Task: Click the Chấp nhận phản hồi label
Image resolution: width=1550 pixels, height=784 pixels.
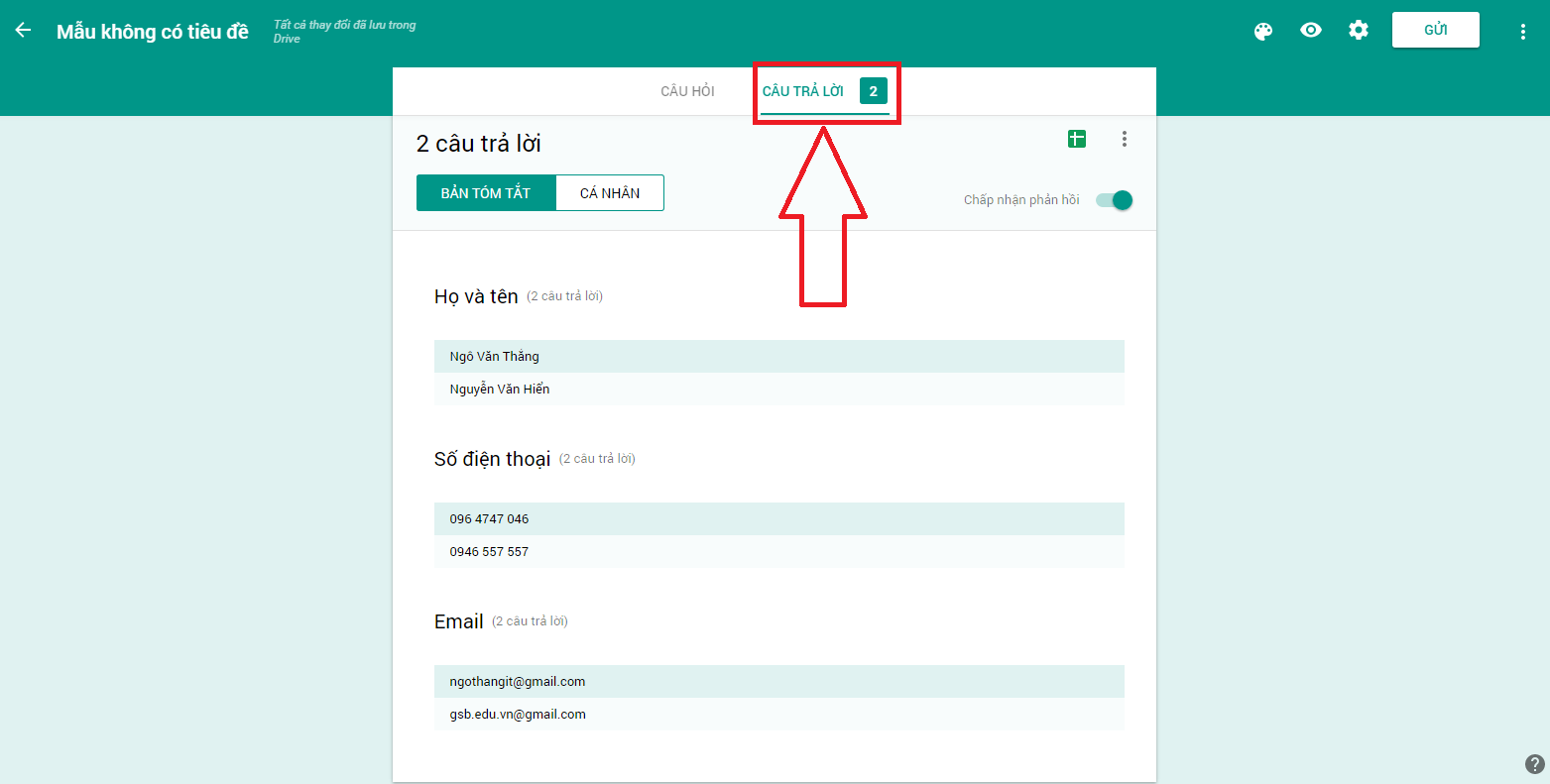Action: pyautogui.click(x=1021, y=200)
